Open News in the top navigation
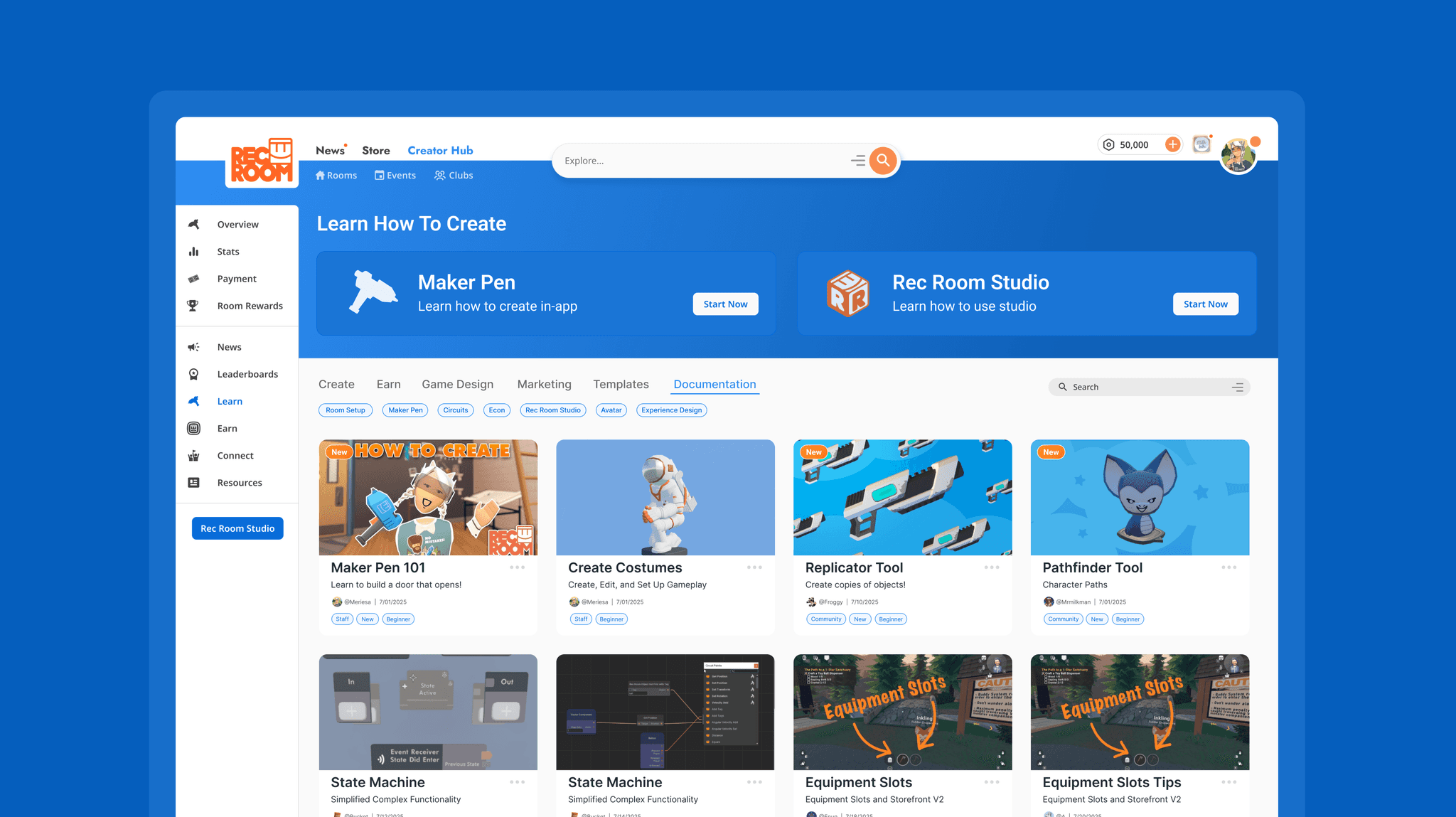Screen dimensions: 1456x817 pos(331,151)
